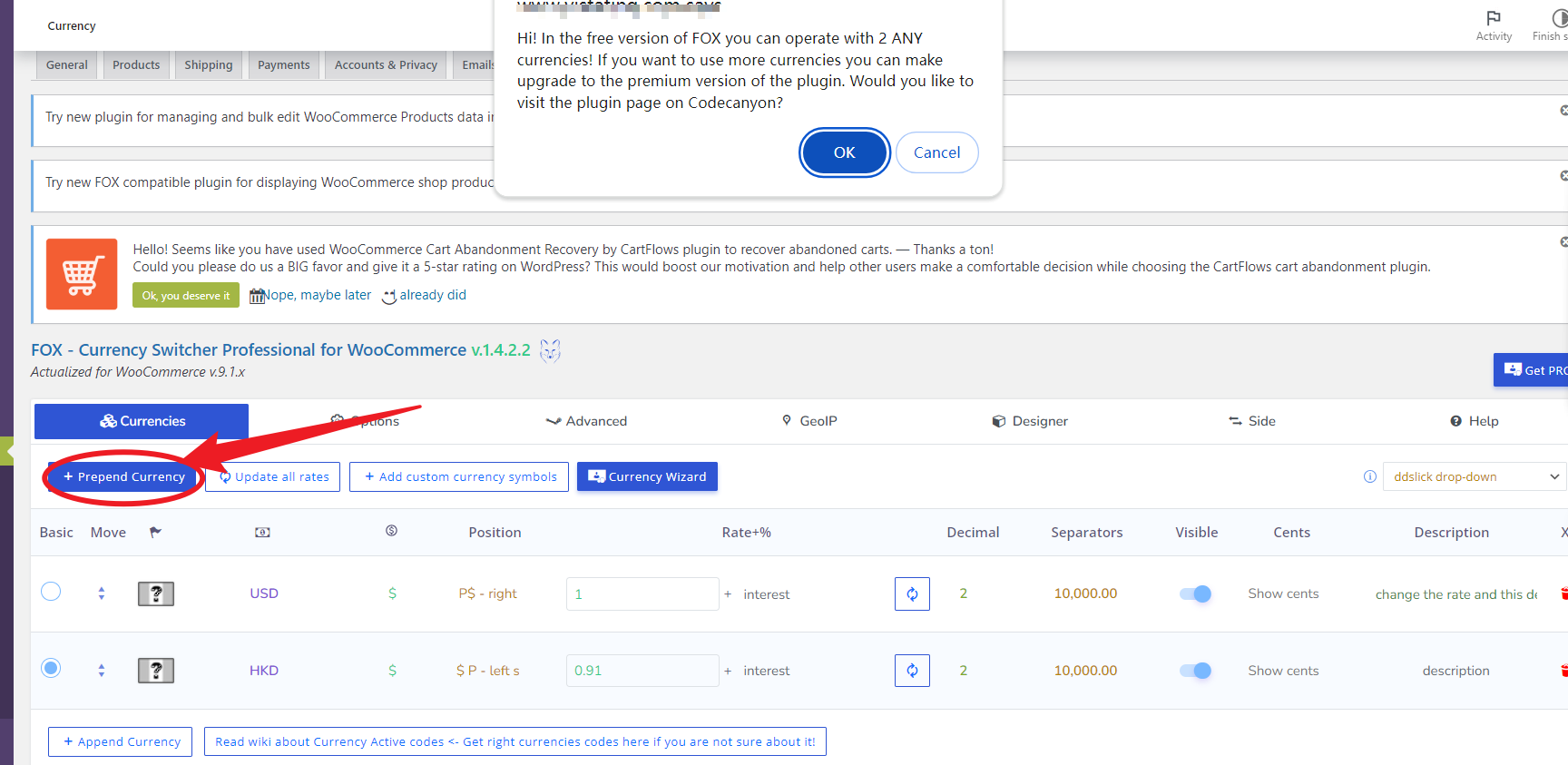Edit the USD description field
Screen dimensions: 1568x765
point(1455,594)
